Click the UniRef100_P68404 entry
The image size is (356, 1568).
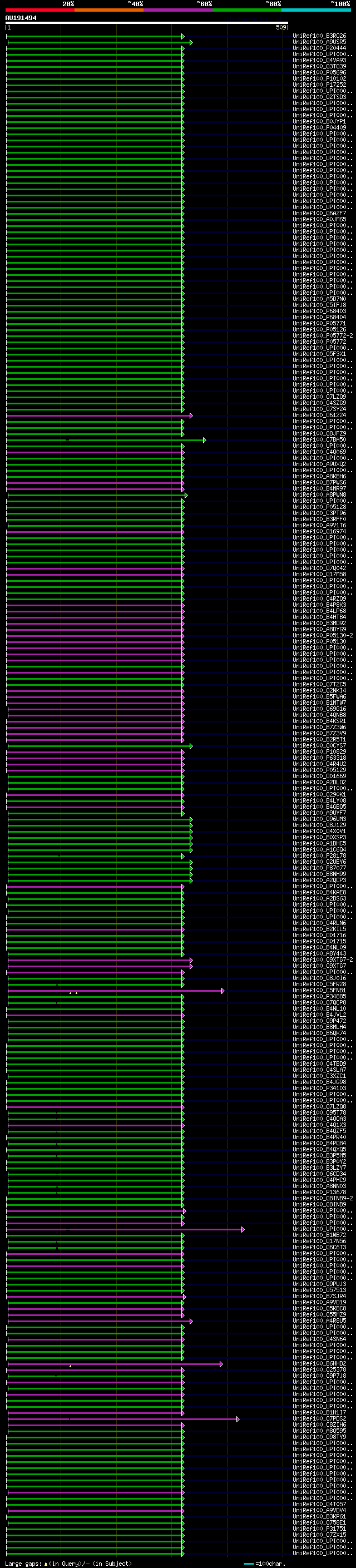pos(319,317)
